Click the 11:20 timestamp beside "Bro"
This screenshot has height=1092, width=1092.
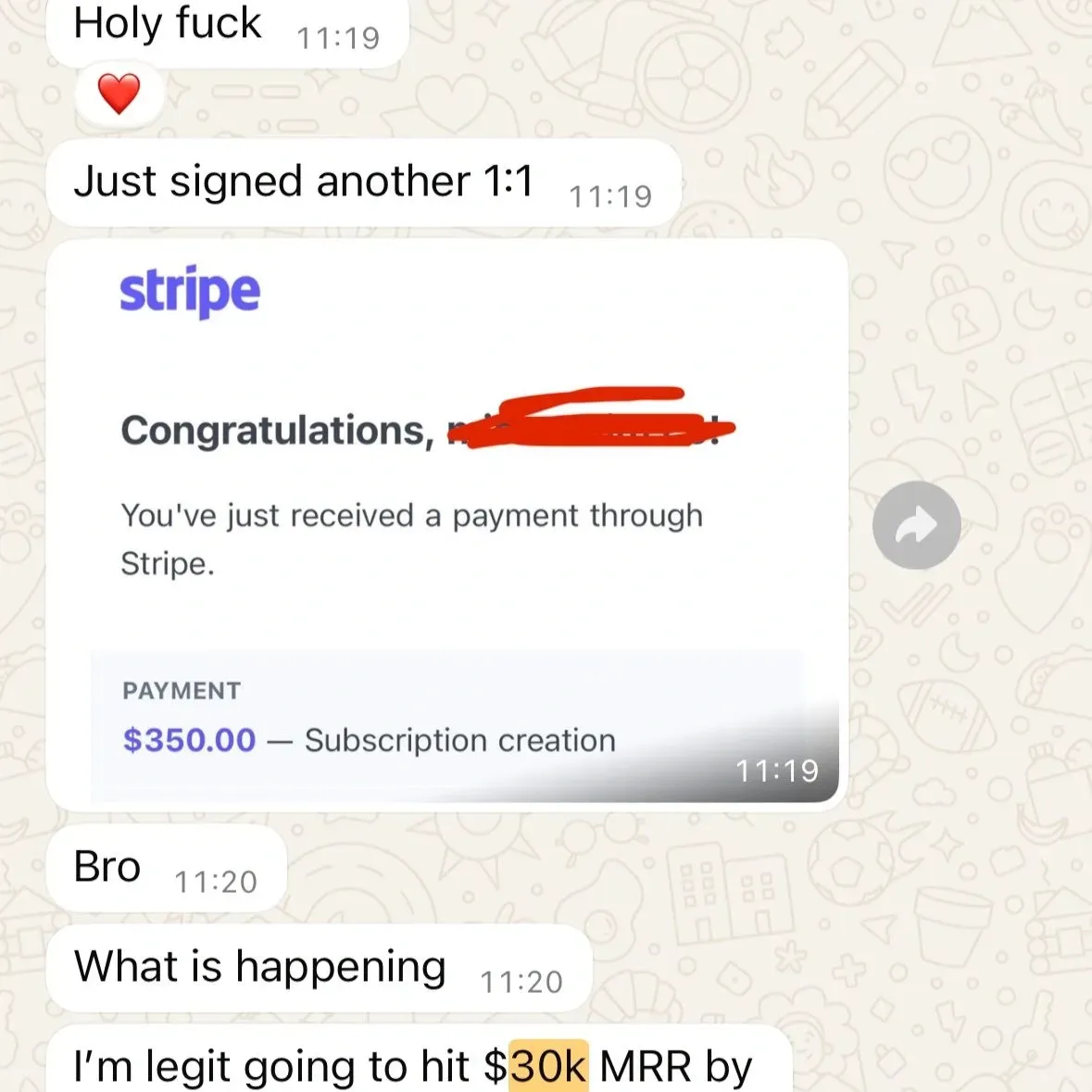coord(216,883)
